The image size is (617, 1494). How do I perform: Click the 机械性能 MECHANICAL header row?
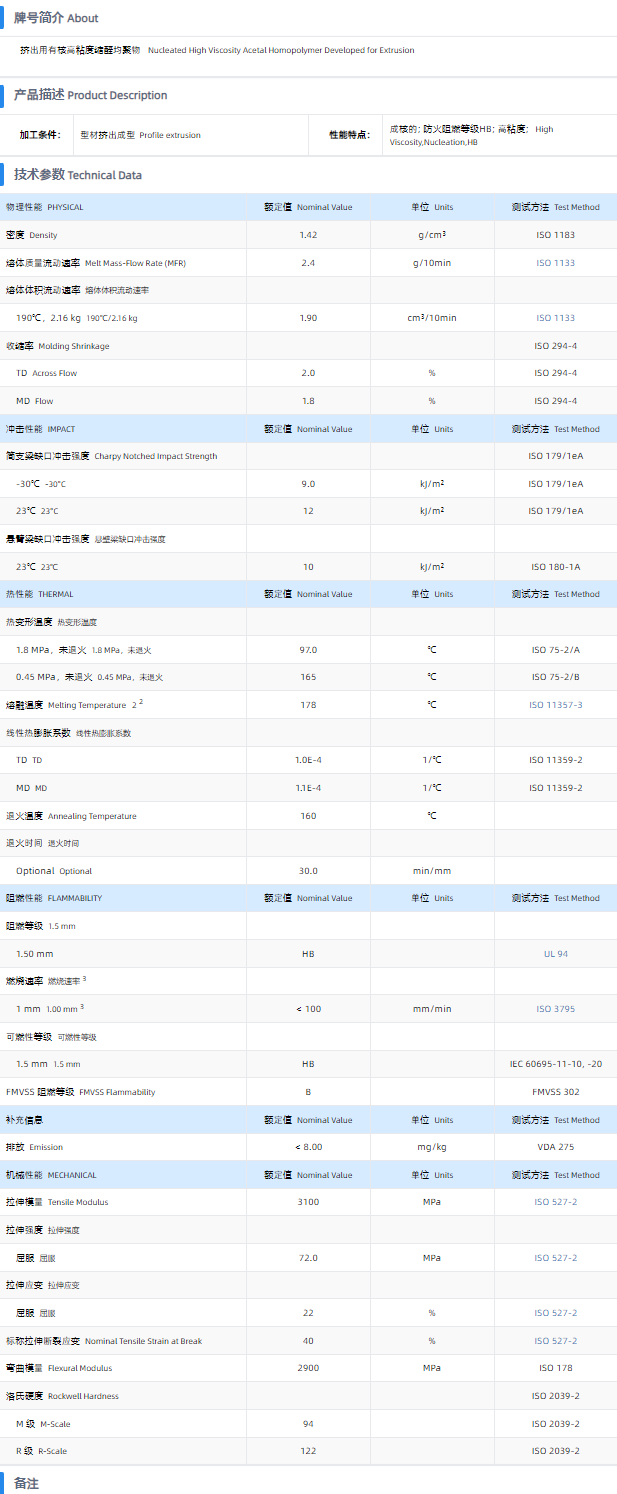click(51, 1175)
